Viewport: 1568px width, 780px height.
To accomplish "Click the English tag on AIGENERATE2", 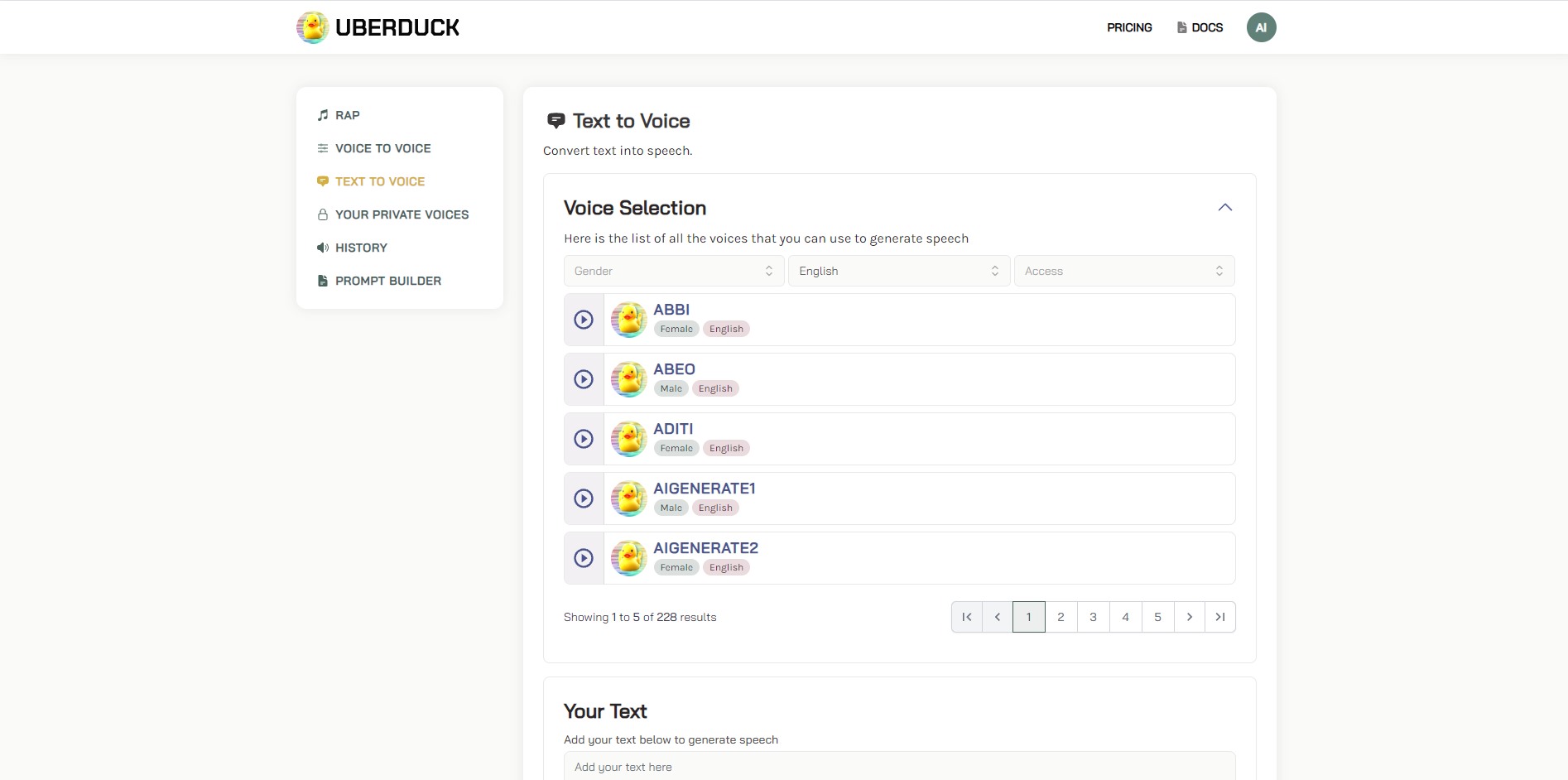I will point(726,567).
